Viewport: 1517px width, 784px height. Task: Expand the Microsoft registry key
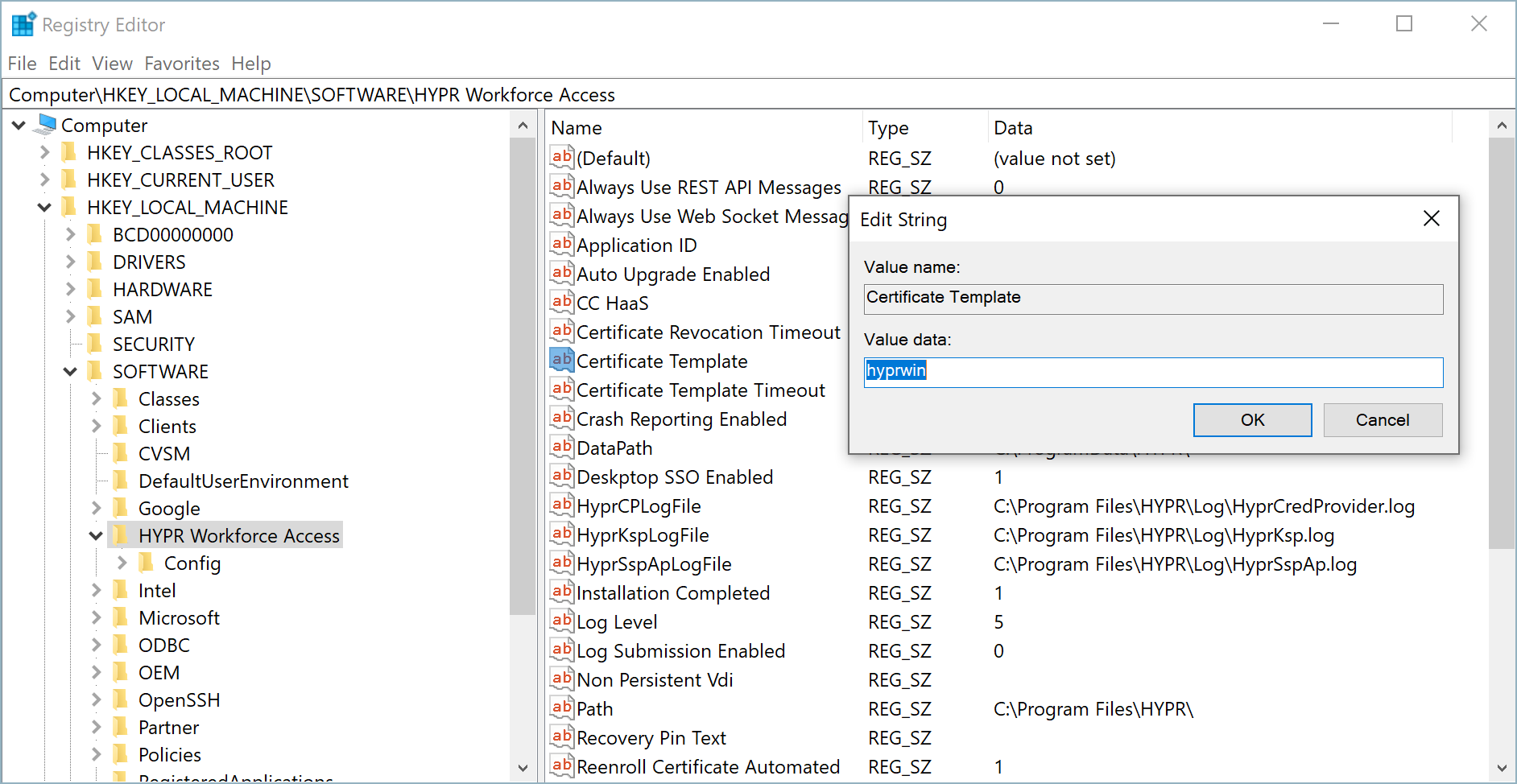[x=96, y=617]
